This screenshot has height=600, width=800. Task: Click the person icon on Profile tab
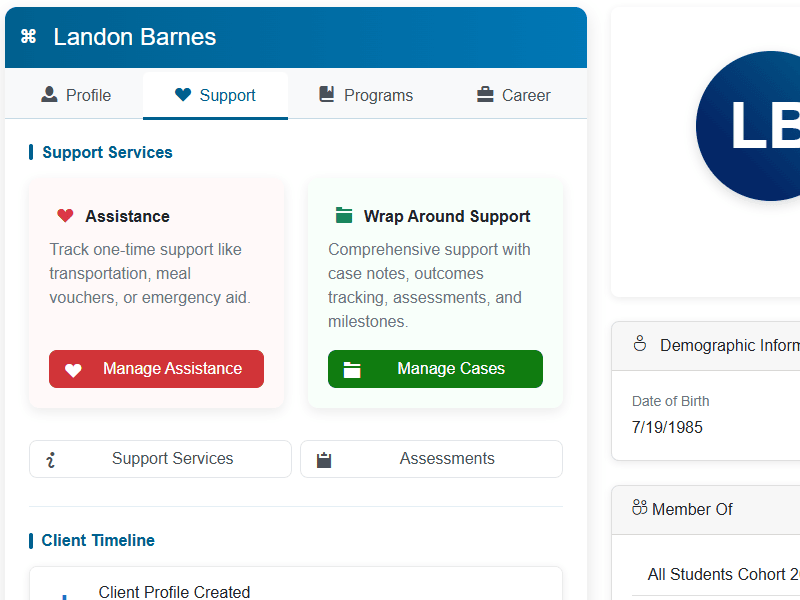pyautogui.click(x=49, y=95)
